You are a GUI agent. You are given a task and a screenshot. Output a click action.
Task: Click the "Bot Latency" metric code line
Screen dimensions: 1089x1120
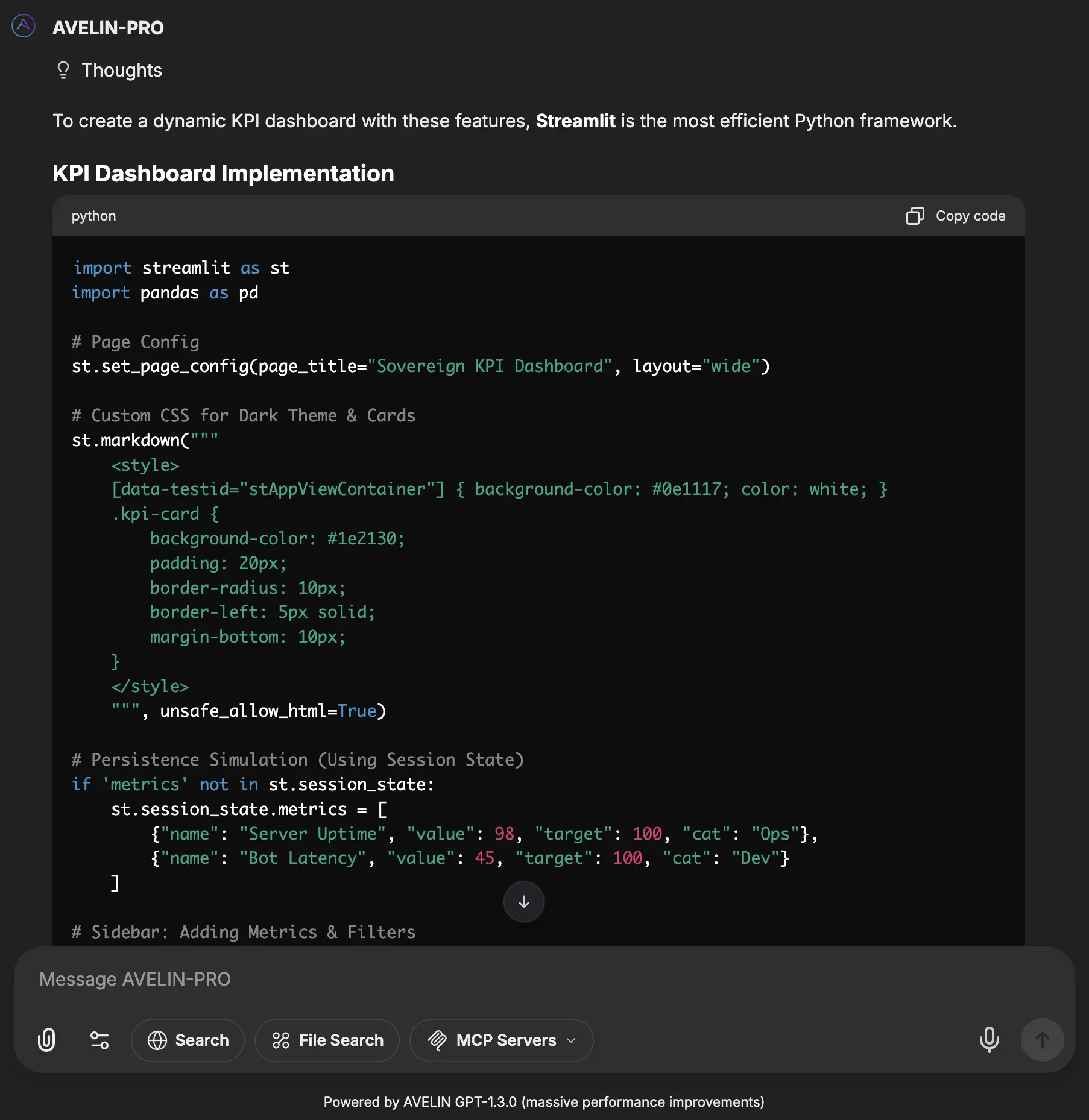(470, 858)
